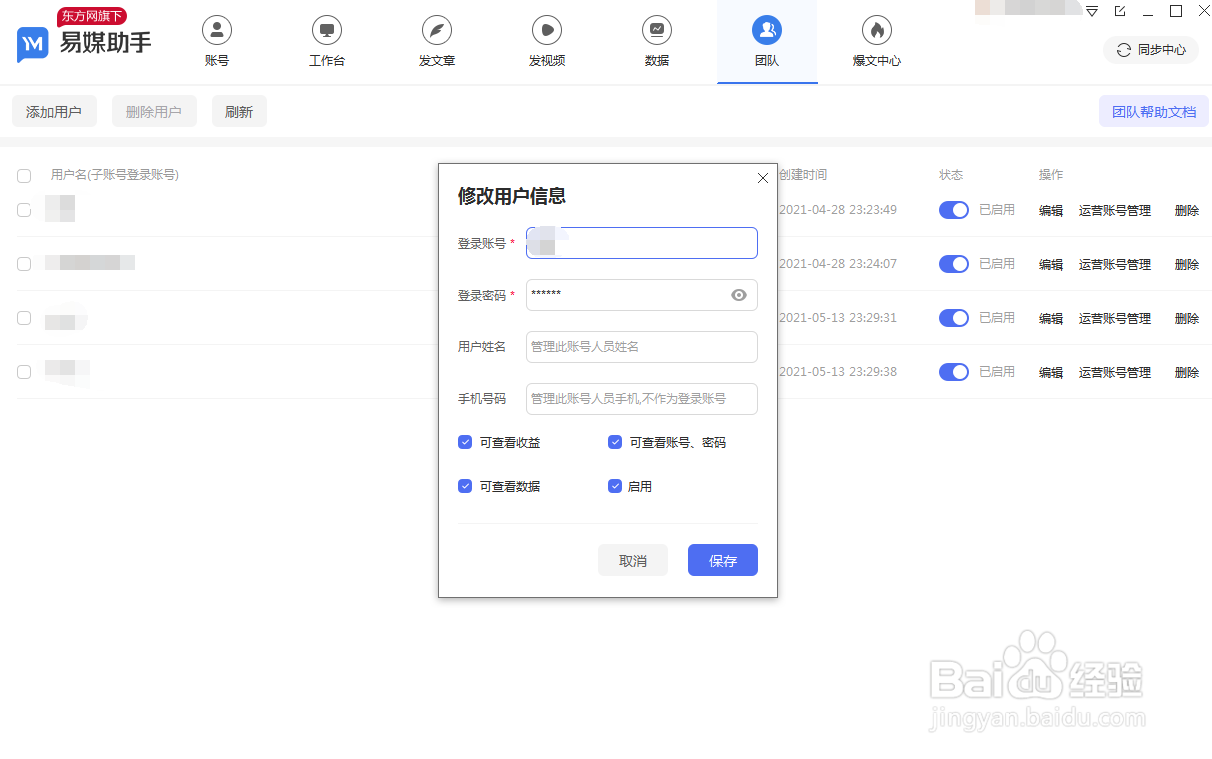Open 团队帮助文档 help document
The height and width of the screenshot is (759, 1212).
coord(1154,112)
